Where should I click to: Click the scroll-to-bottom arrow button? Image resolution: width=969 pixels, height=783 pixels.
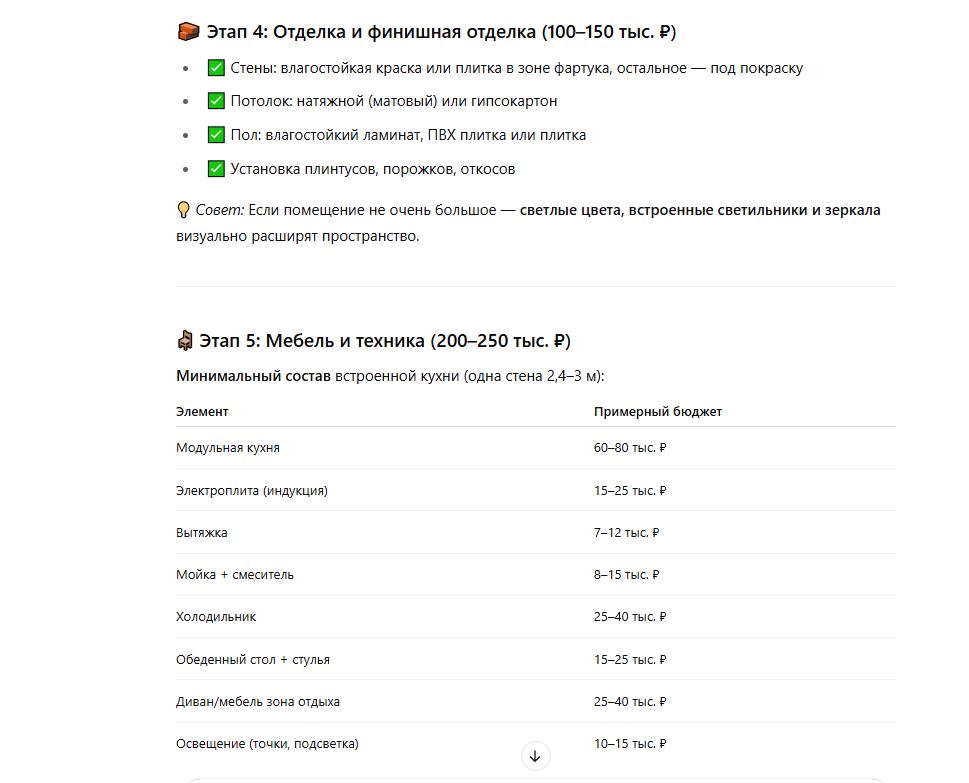(535, 756)
